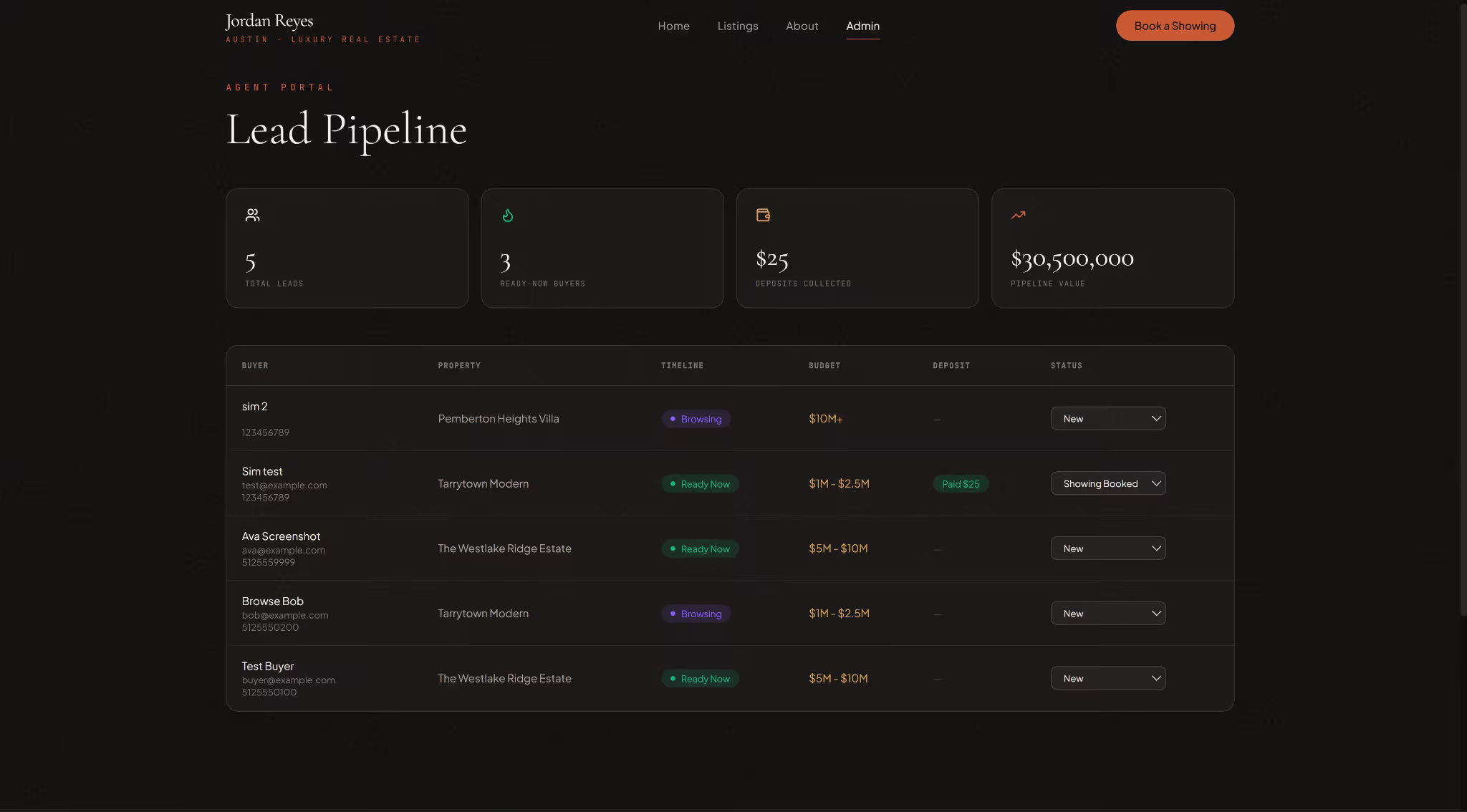Click the $30,500,000 pipeline value figure
This screenshot has width=1467, height=812.
[1072, 258]
